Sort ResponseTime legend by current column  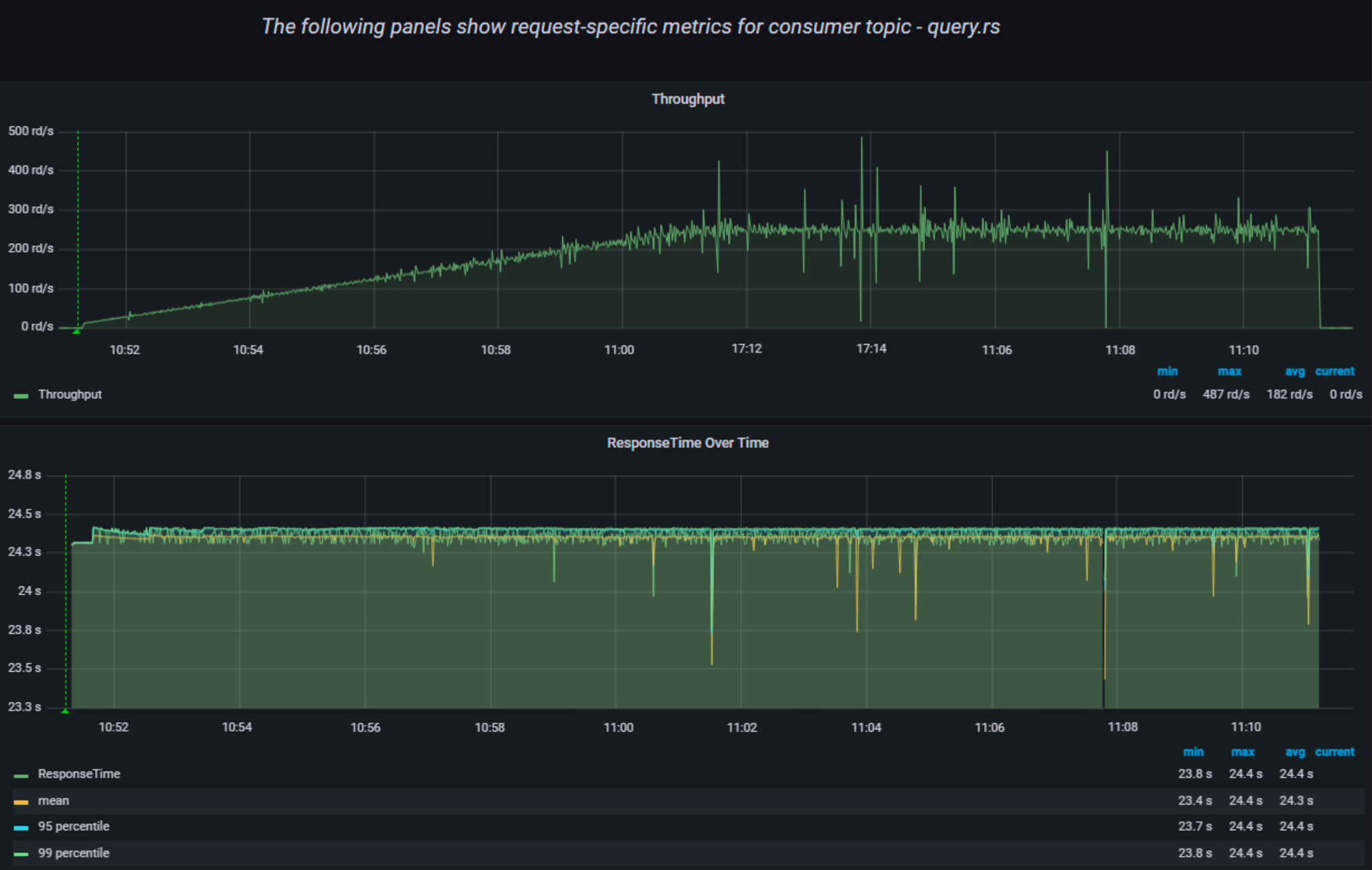coord(1334,752)
